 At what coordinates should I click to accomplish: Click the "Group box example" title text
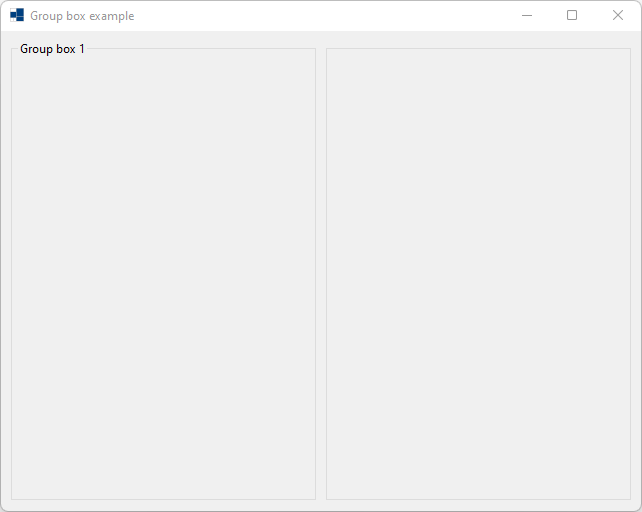tap(82, 16)
